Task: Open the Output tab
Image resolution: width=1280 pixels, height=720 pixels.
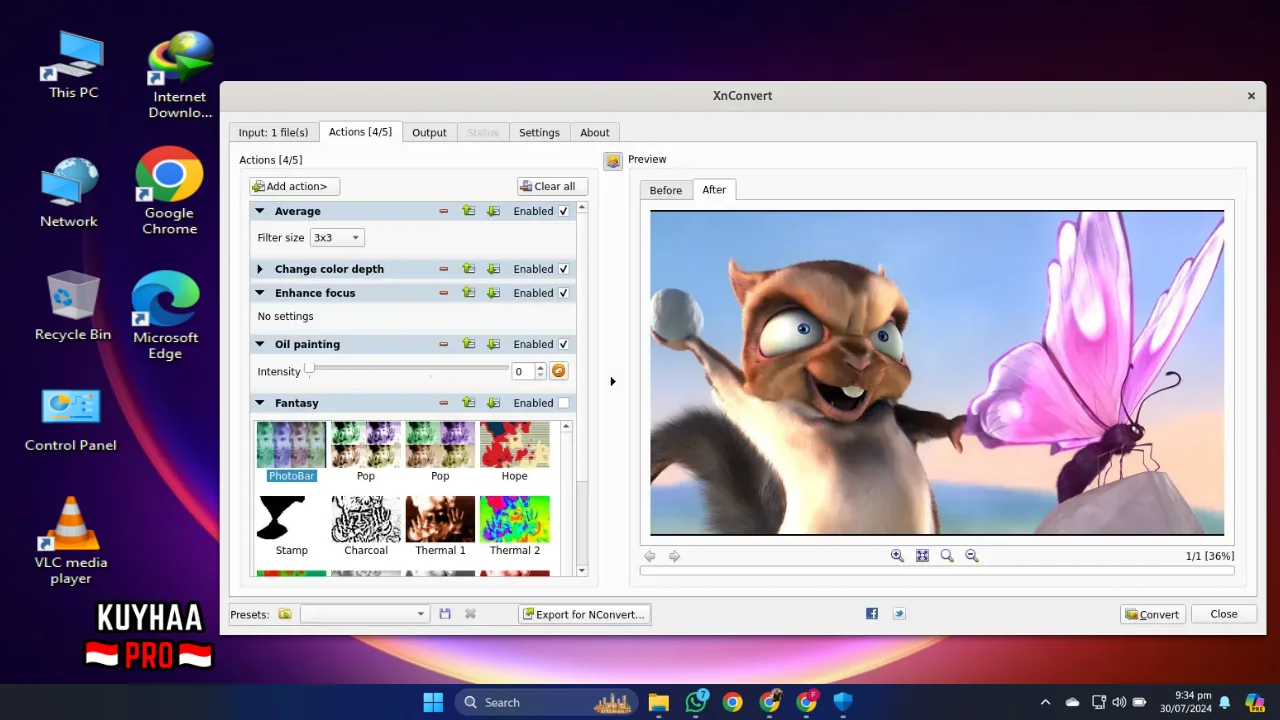Action: click(x=429, y=132)
